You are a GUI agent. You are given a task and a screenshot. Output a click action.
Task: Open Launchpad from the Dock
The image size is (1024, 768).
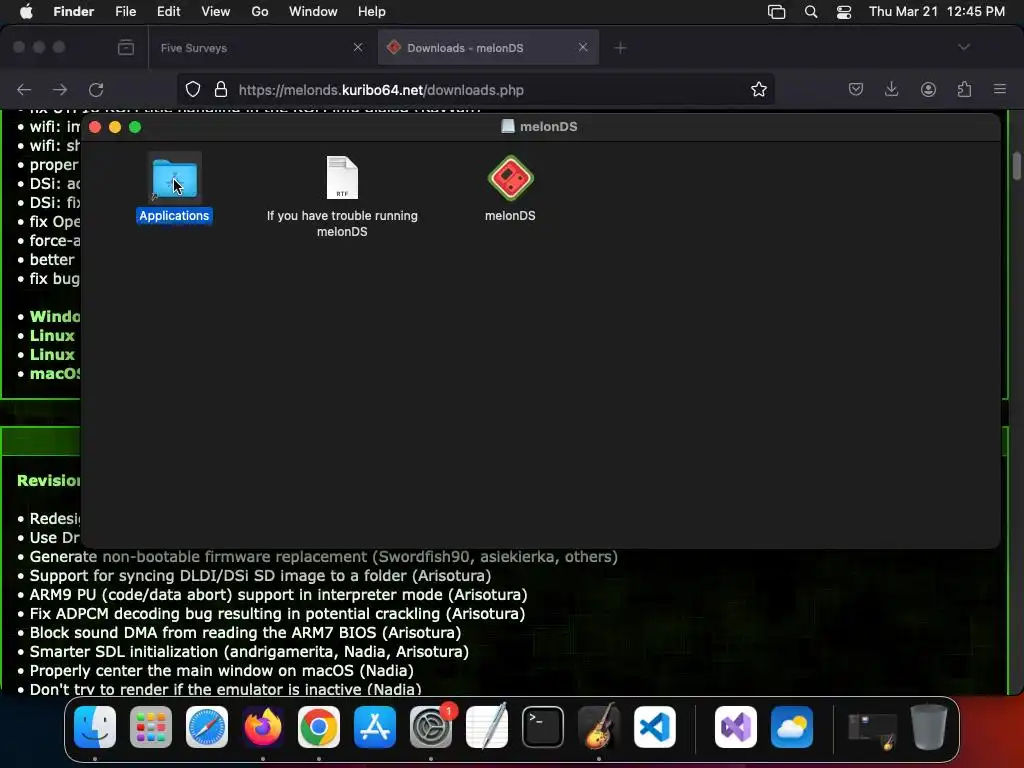click(x=151, y=727)
